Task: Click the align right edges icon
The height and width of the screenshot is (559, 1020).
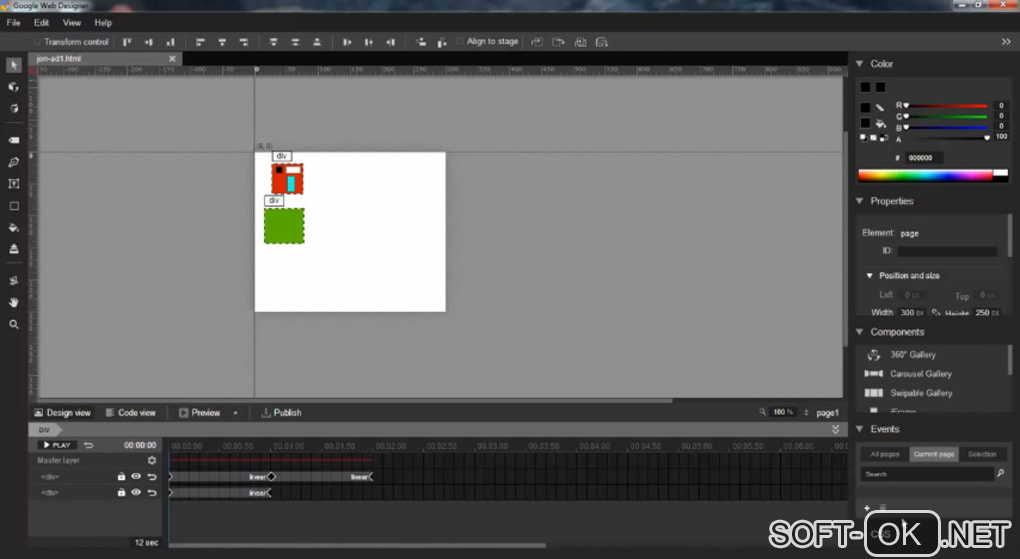Action: [244, 42]
